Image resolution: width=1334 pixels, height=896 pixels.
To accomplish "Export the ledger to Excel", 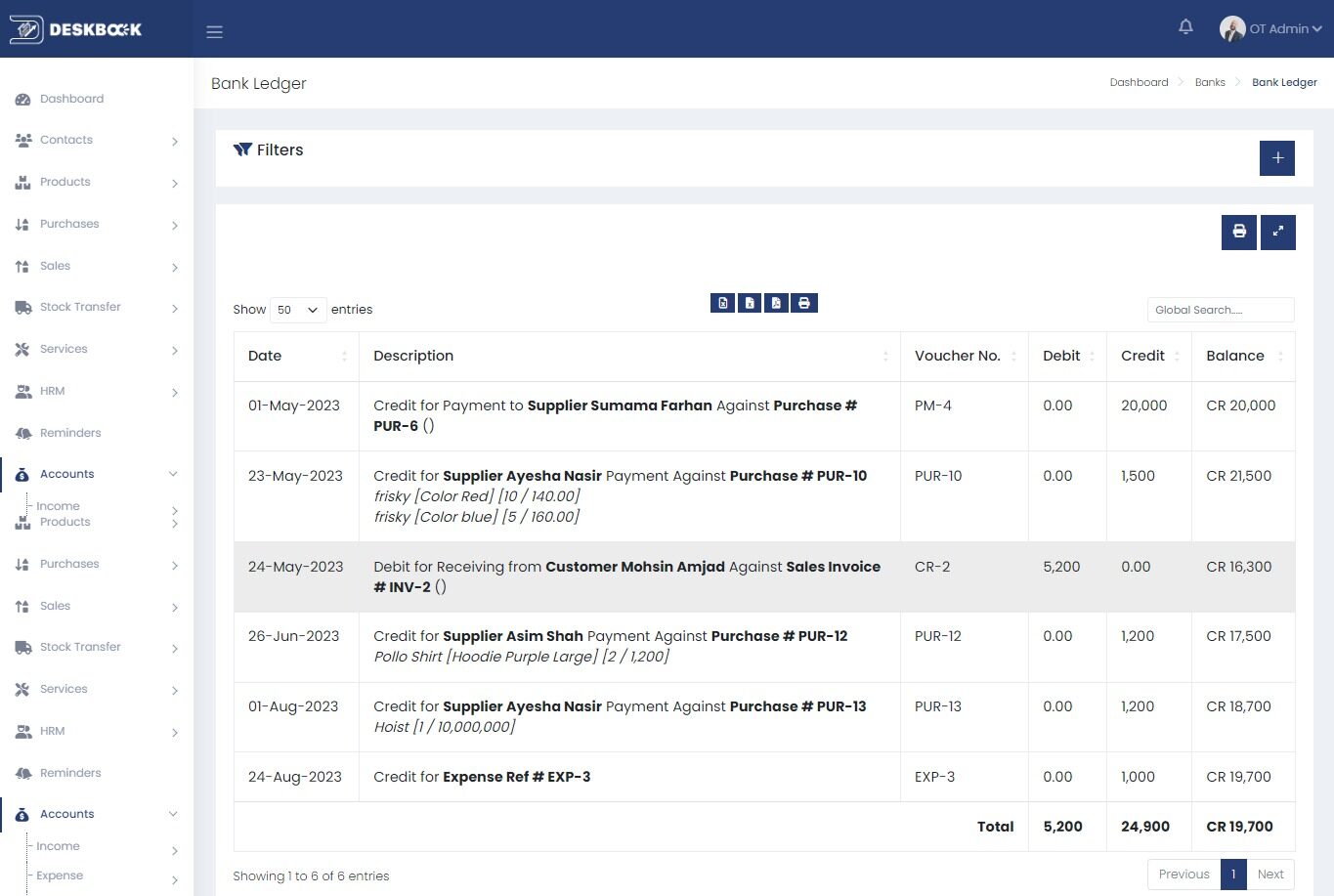I will coord(750,303).
